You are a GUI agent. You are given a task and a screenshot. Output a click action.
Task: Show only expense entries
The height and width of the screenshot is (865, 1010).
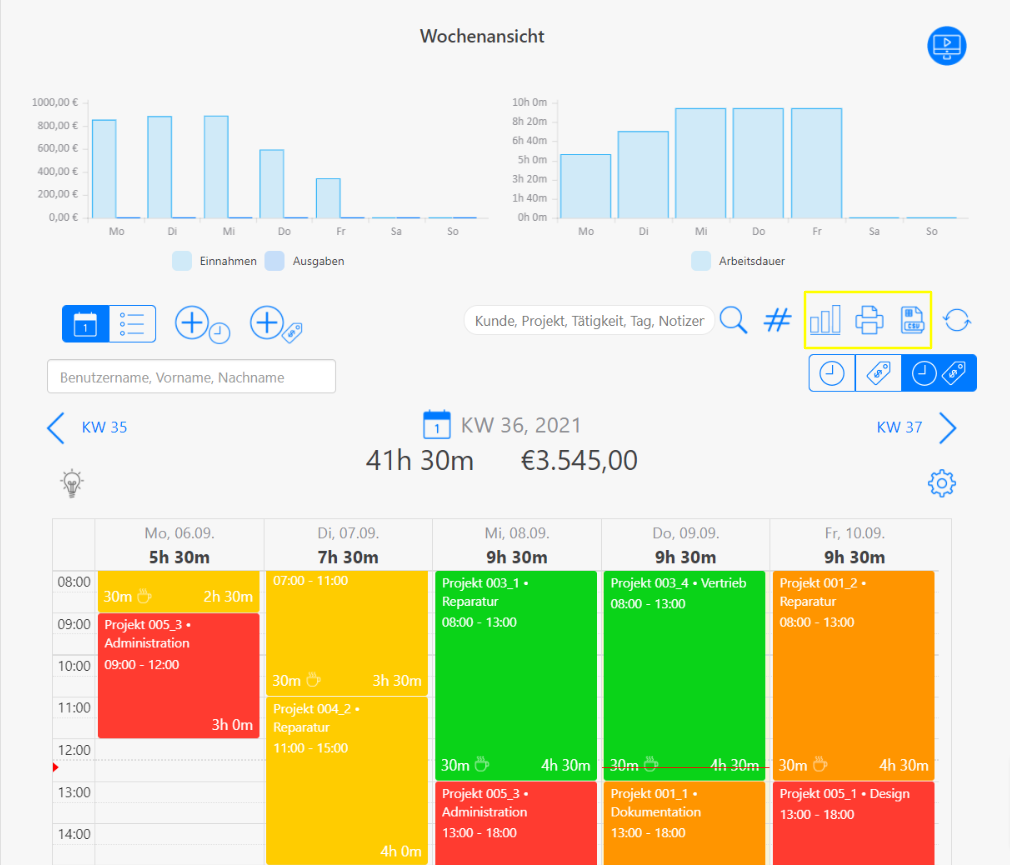tap(877, 373)
